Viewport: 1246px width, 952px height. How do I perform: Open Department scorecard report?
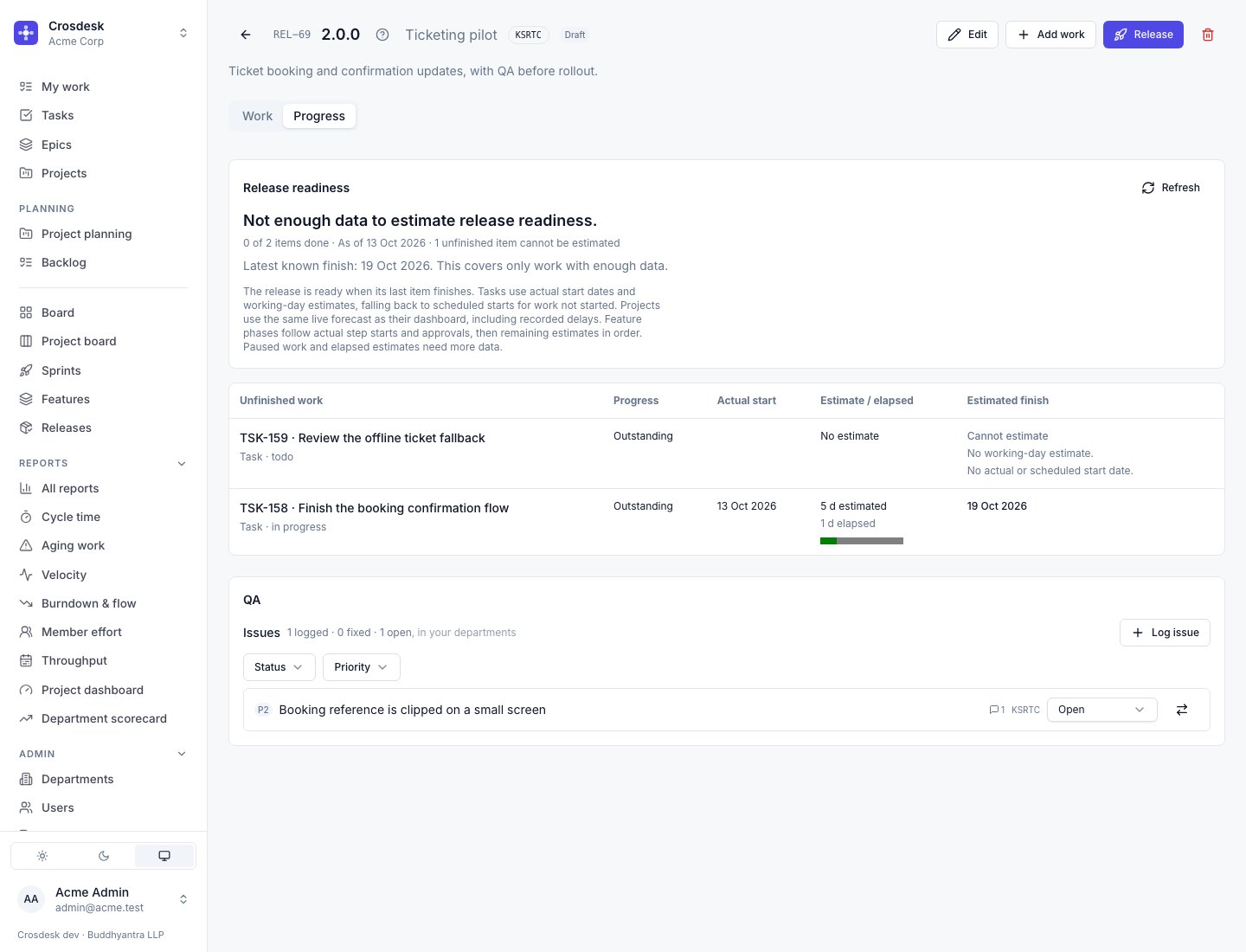104,718
